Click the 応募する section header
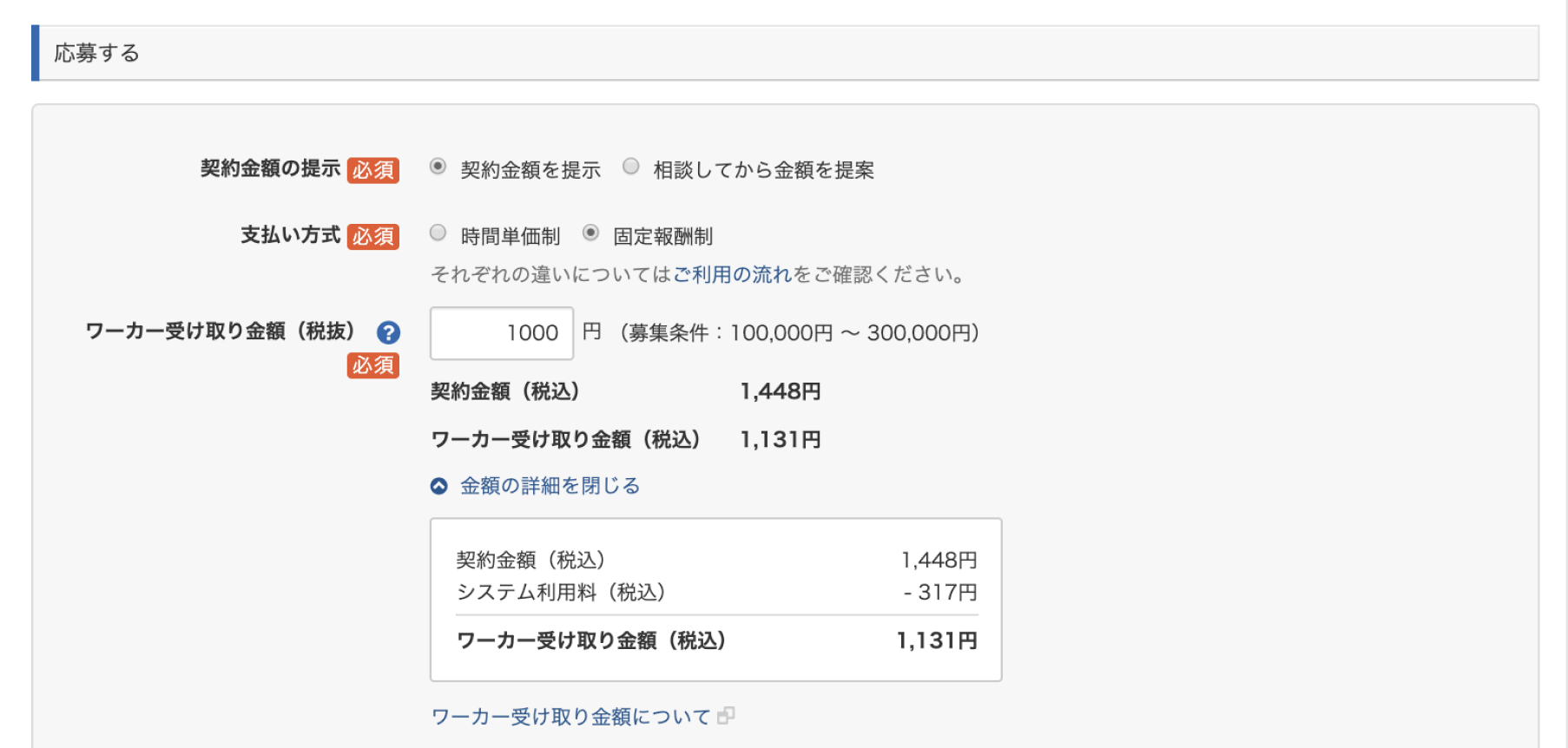The image size is (1568, 748). [96, 54]
